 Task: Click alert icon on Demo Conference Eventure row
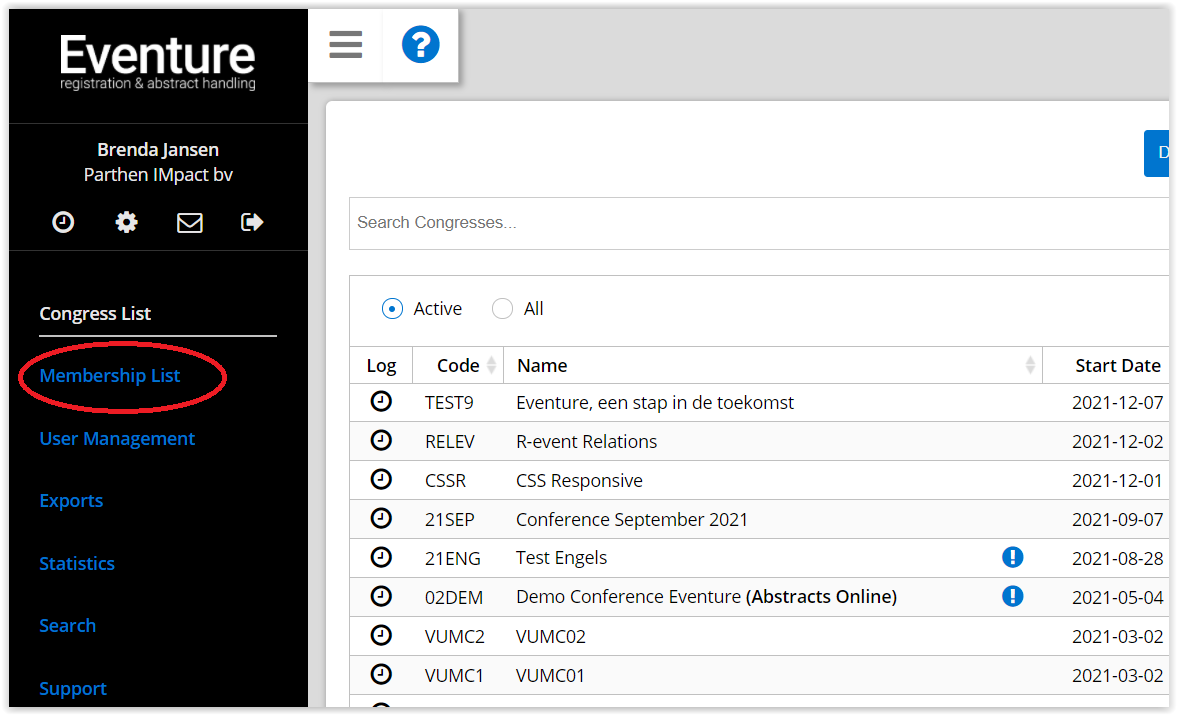[x=1012, y=597]
